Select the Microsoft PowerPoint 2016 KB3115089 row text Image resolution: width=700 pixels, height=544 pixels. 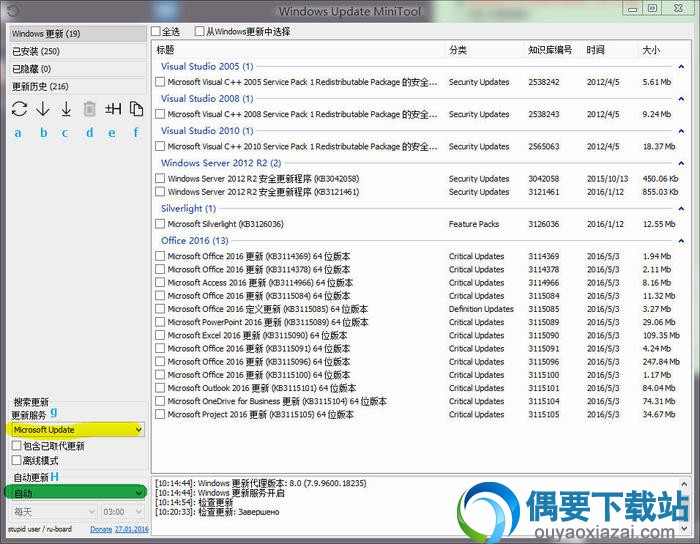(268, 322)
